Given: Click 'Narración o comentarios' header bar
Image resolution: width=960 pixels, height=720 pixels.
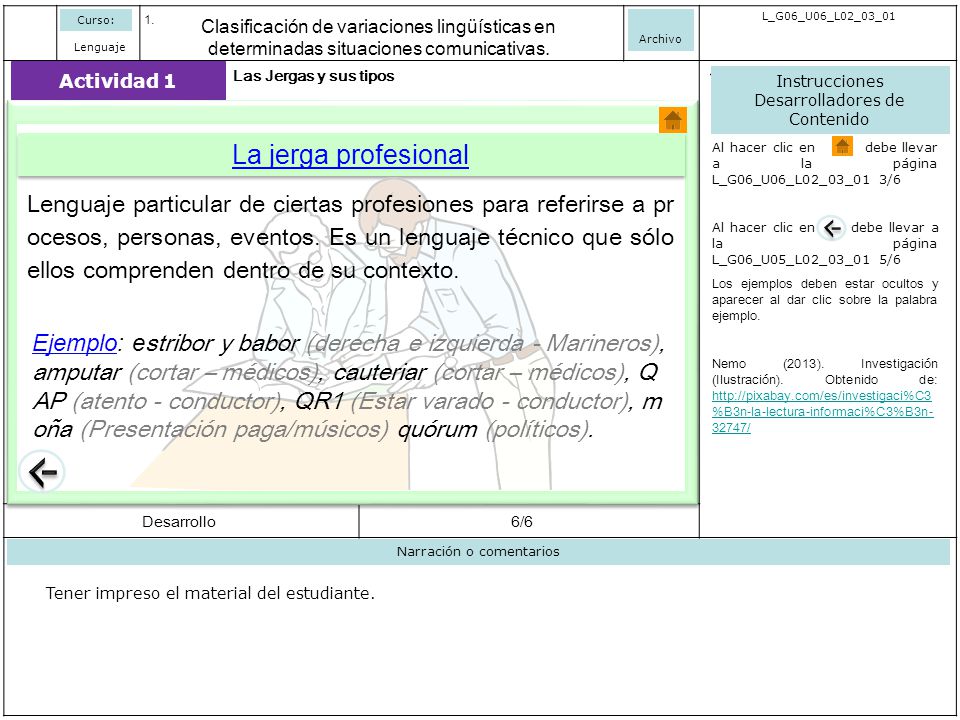Looking at the screenshot, I should (x=478, y=552).
